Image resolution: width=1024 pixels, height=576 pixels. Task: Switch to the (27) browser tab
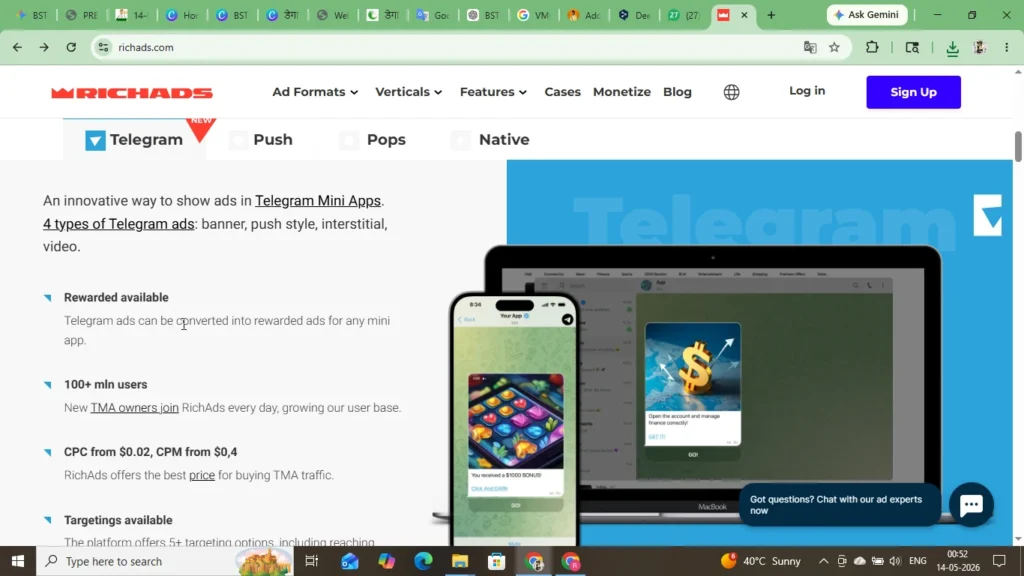pyautogui.click(x=684, y=15)
